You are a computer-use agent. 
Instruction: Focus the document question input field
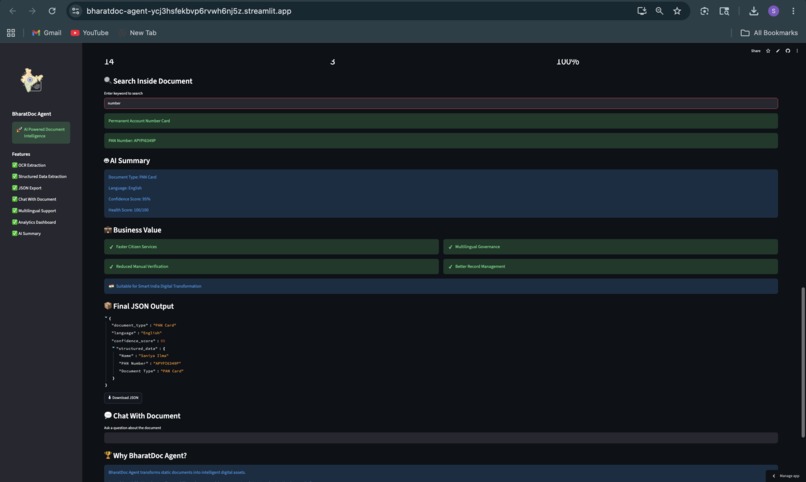[441, 438]
